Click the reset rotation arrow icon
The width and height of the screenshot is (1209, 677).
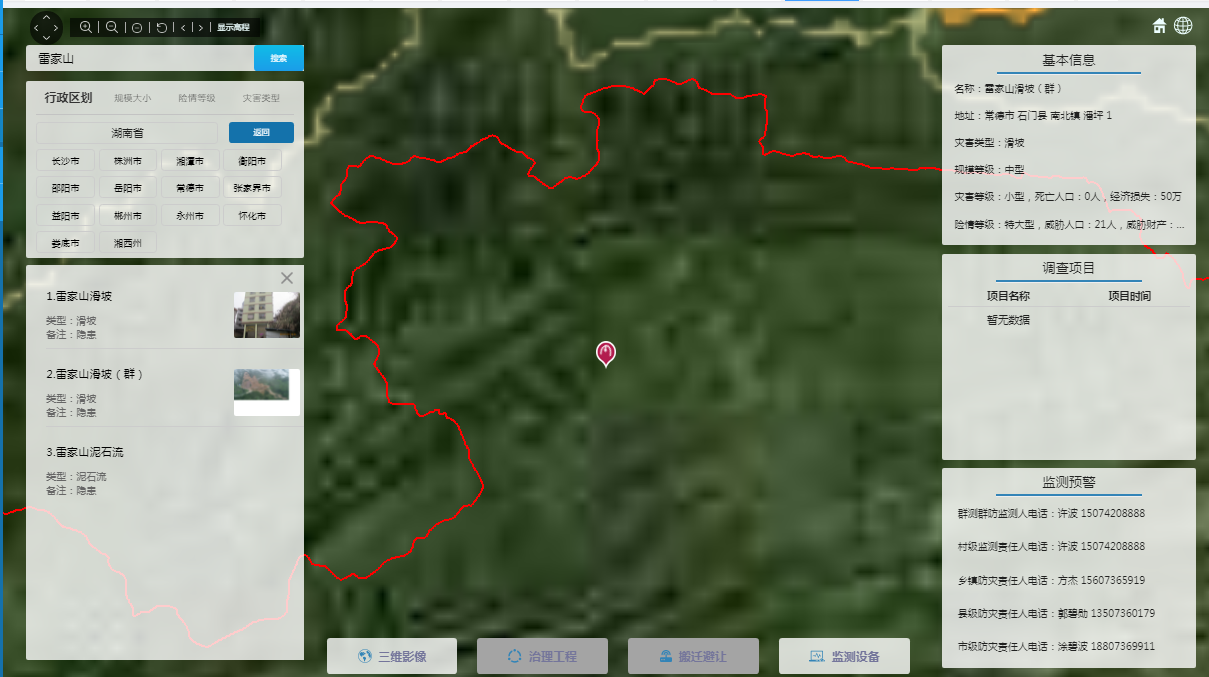click(162, 28)
